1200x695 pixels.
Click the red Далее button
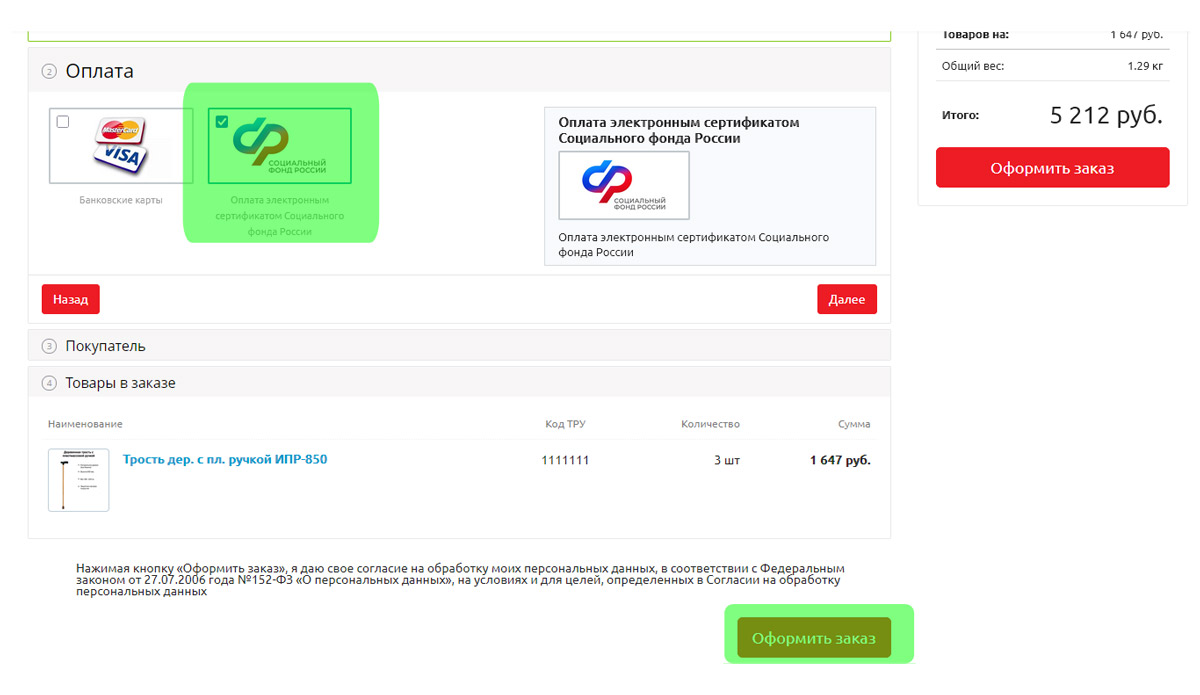coord(847,300)
